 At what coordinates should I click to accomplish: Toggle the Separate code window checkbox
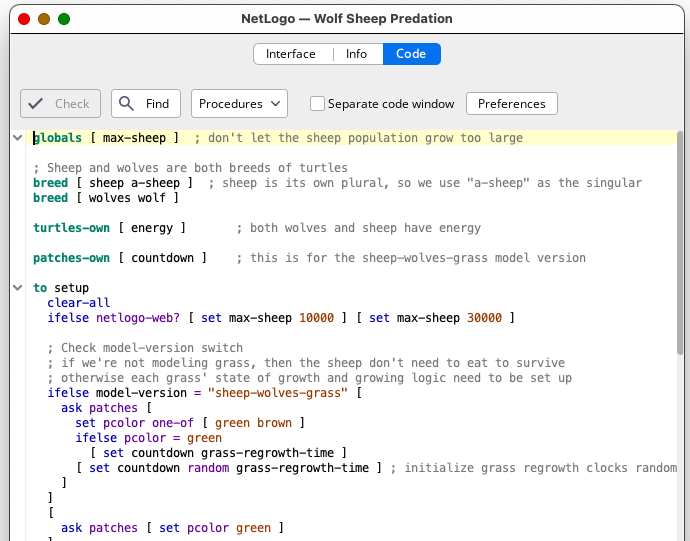[x=317, y=104]
